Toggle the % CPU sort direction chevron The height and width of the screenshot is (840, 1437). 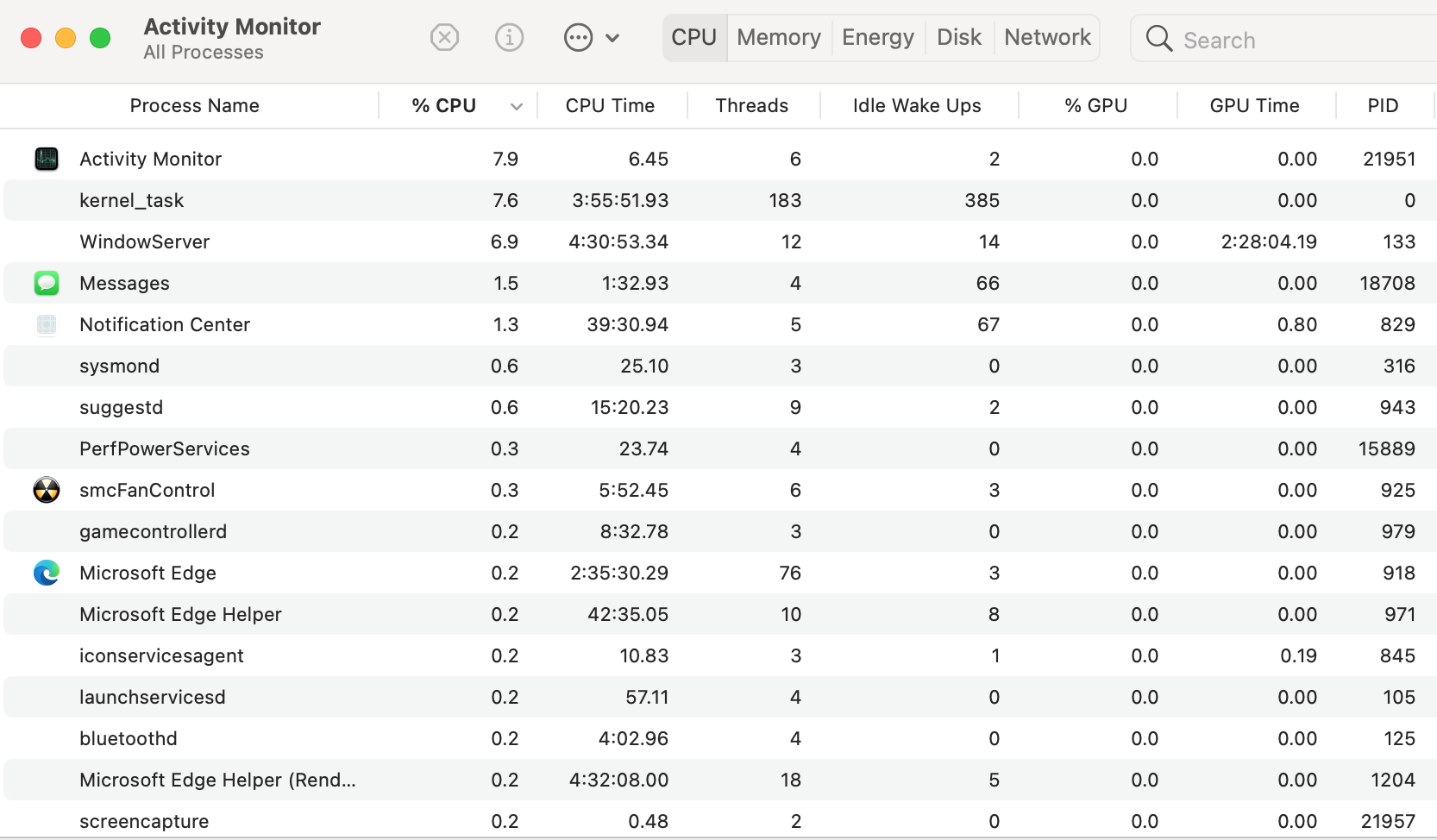(517, 107)
